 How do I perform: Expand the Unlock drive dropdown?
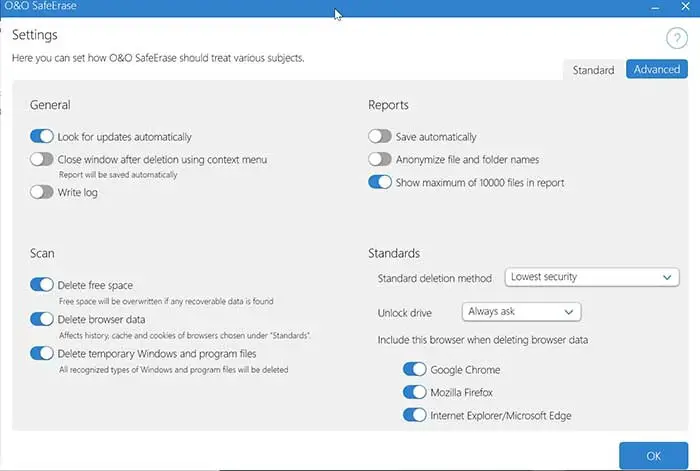522,312
